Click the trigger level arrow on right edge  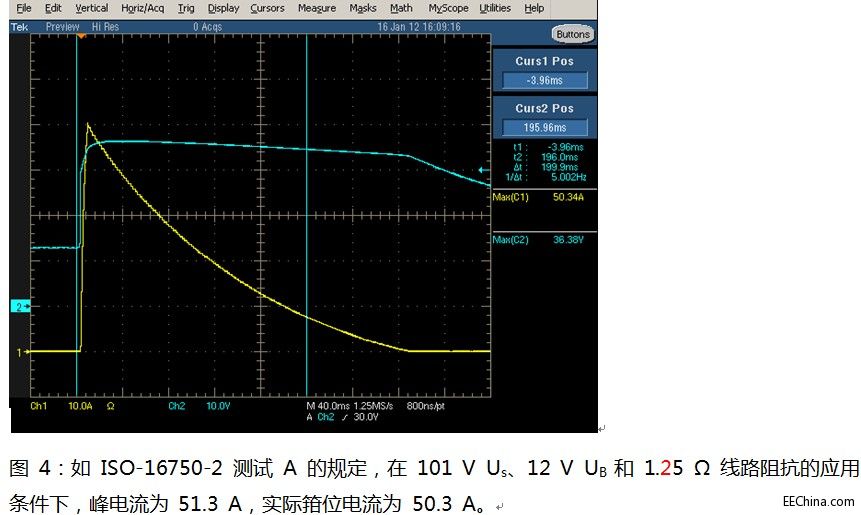[x=485, y=169]
